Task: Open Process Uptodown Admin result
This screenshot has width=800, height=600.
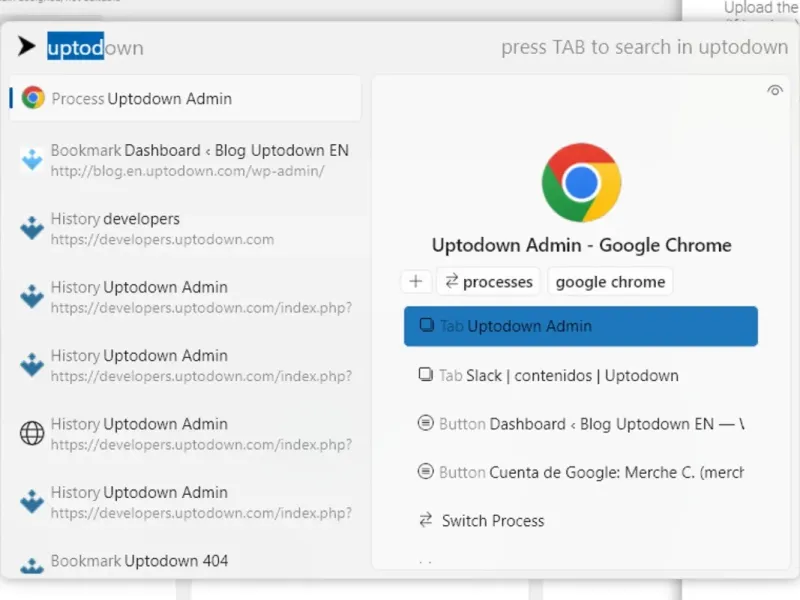Action: click(185, 98)
